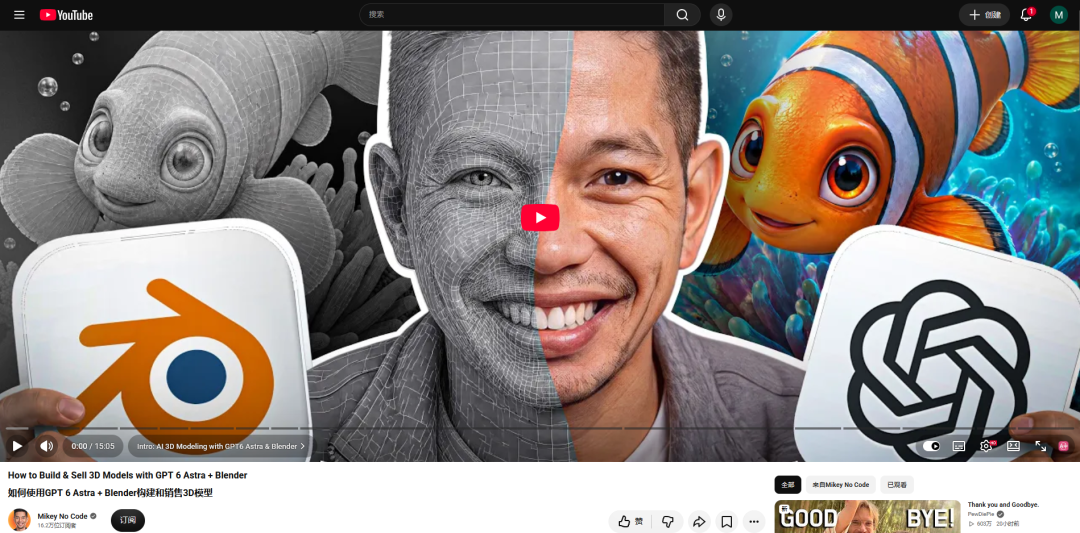Click the search magnifier button
This screenshot has width=1080, height=533.
682,14
